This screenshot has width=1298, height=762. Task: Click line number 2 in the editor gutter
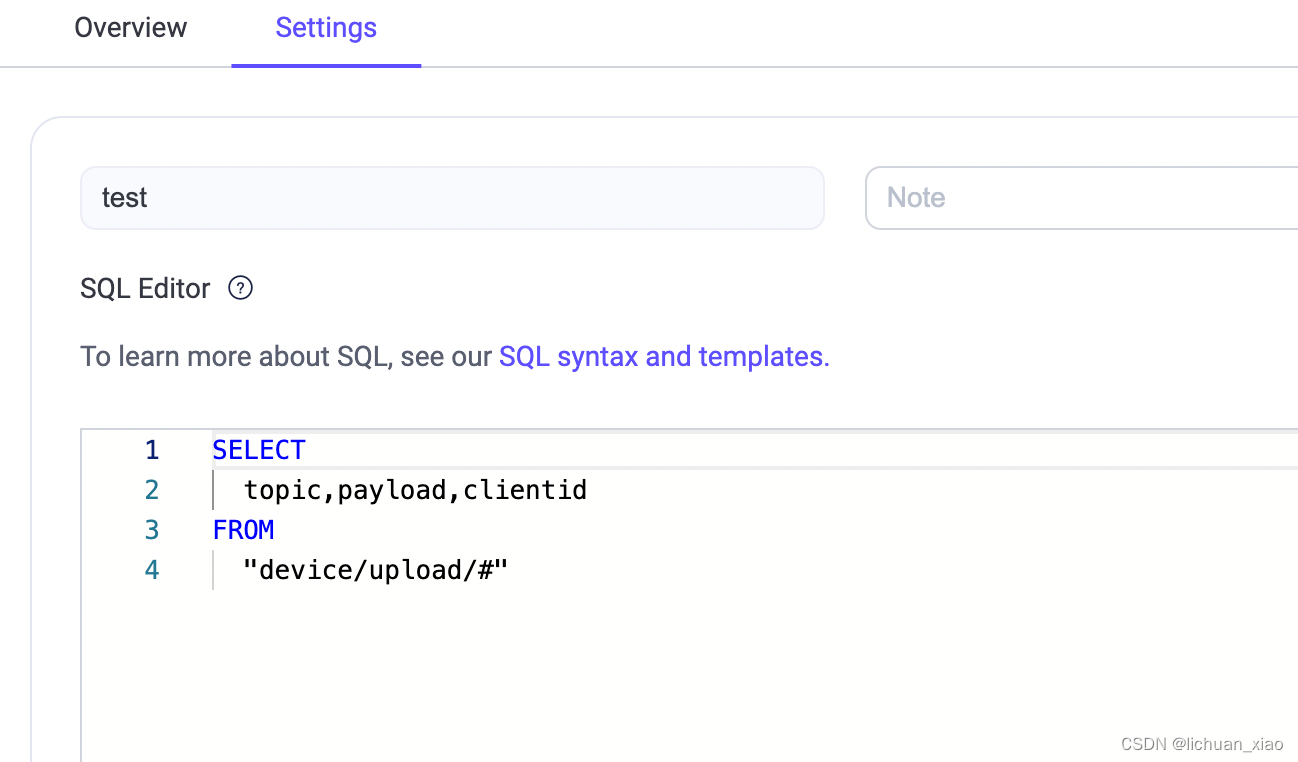[151, 490]
